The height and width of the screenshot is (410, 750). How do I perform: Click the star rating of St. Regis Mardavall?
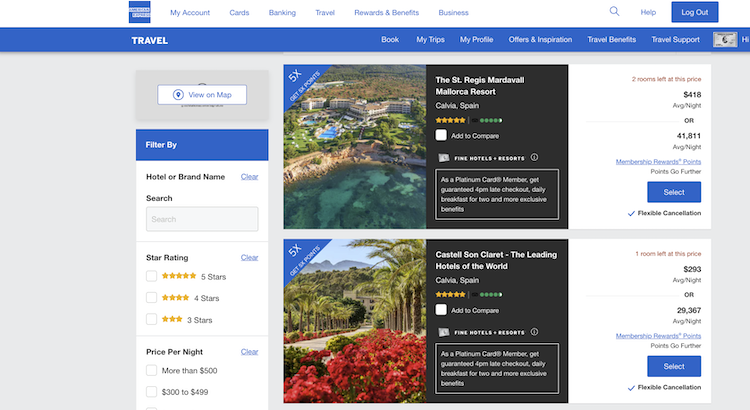450,120
